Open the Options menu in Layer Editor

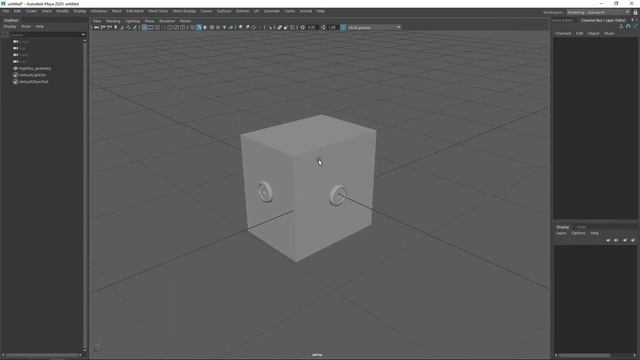578,233
